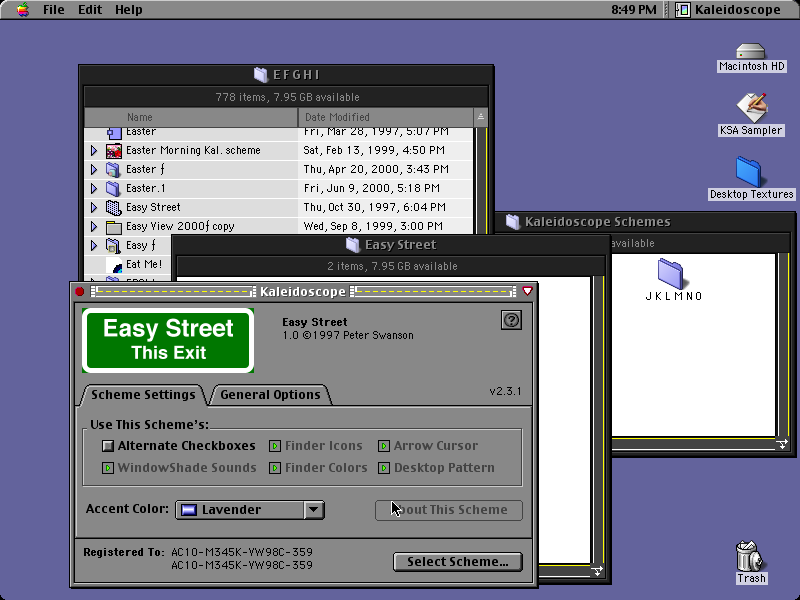
Task: Click the Trash icon on desktop
Action: point(749,556)
